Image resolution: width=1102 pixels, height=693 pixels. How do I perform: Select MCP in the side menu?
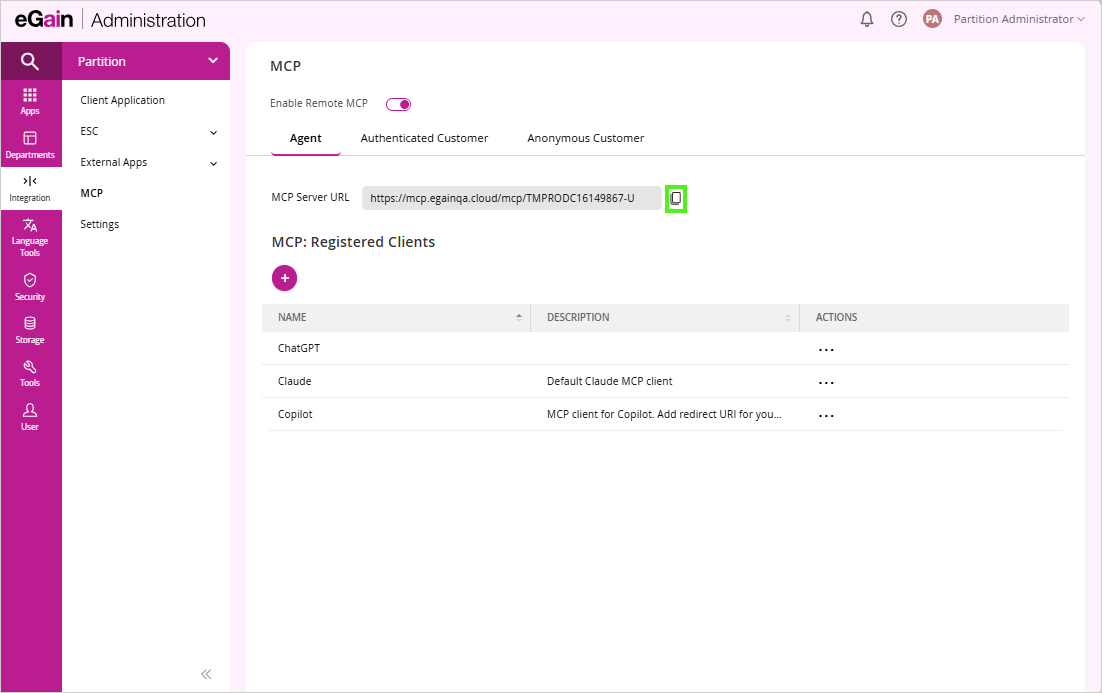tap(91, 193)
